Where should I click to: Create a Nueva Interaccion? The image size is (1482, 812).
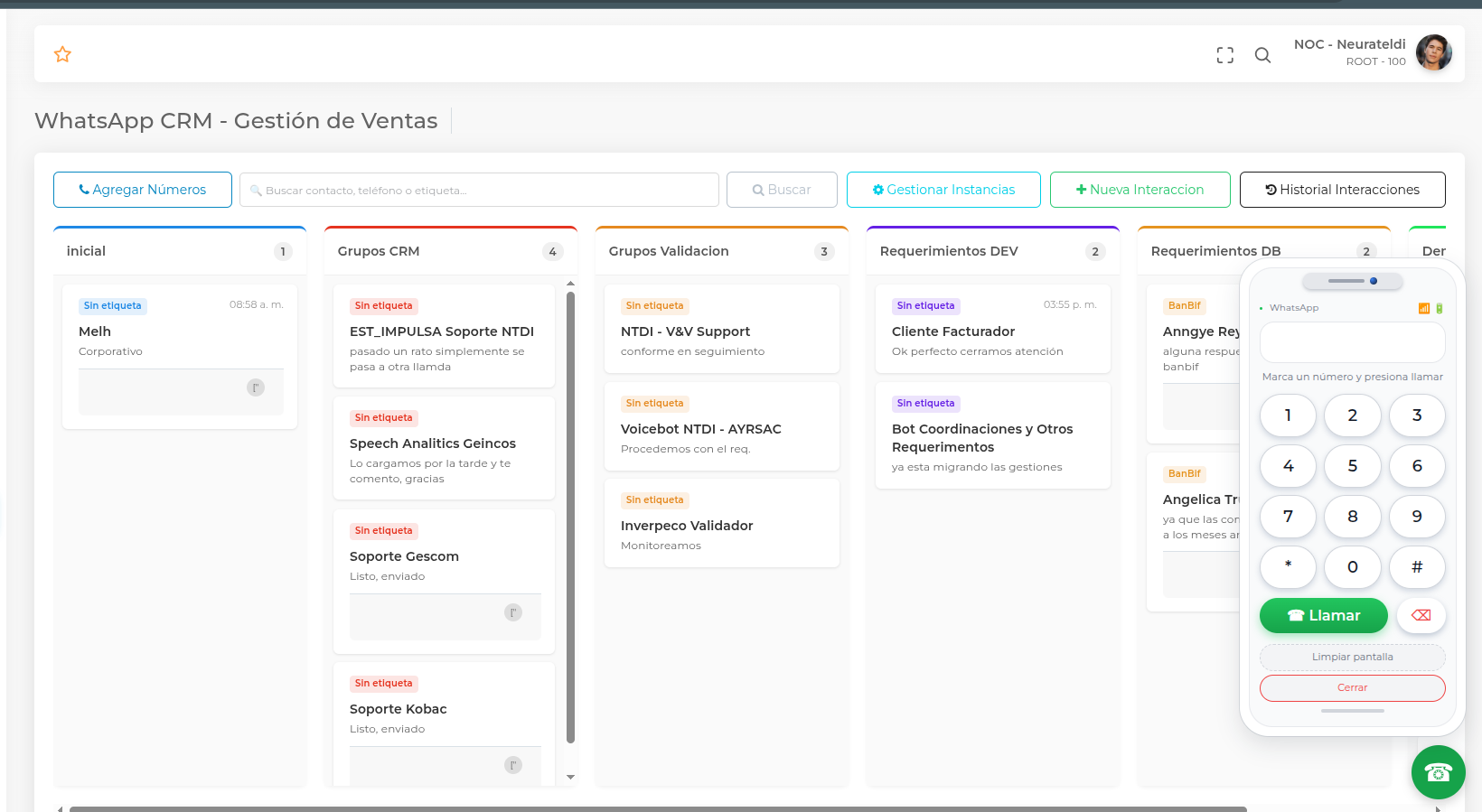pyautogui.click(x=1140, y=190)
